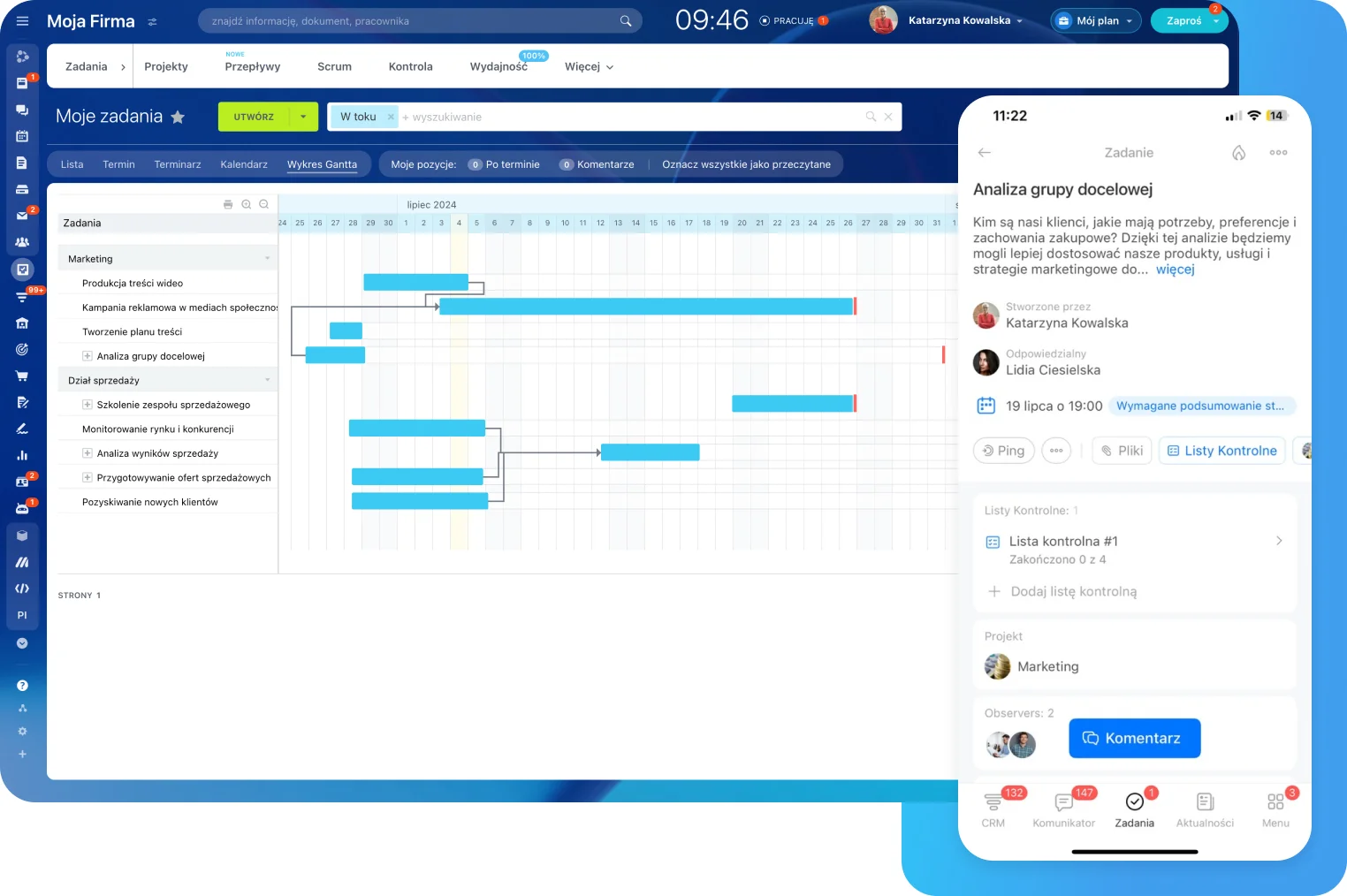Screen dimensions: 1347x896
Task: Open the print icon above the Gantt chart
Action: [227, 204]
